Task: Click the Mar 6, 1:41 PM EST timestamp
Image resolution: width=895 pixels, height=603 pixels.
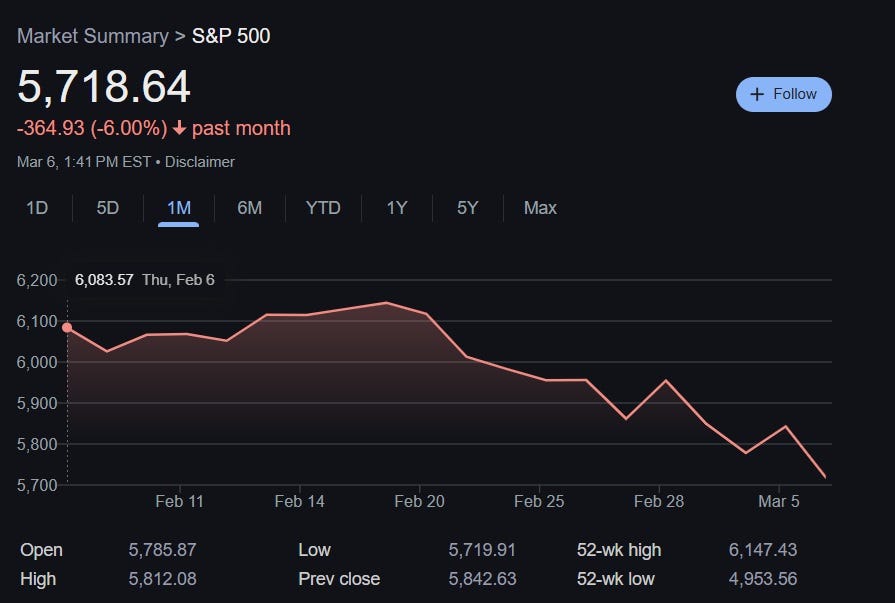Action: 84,162
